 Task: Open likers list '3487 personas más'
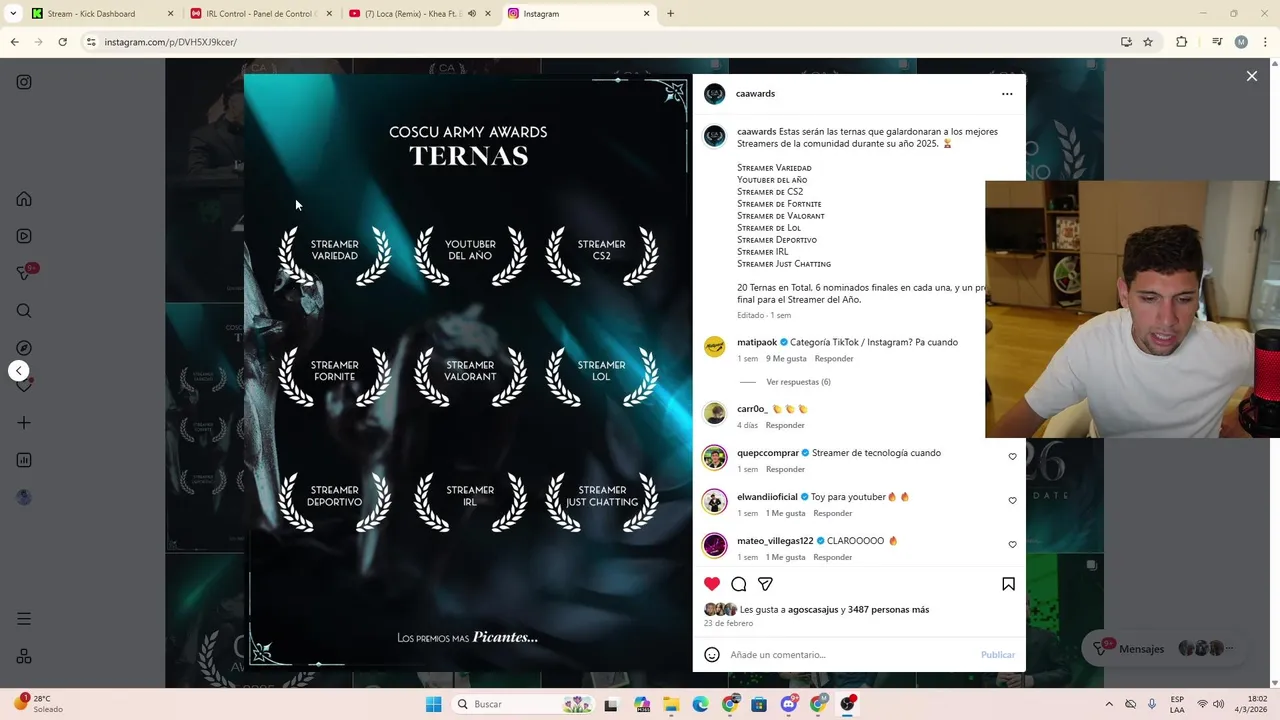[x=888, y=609]
